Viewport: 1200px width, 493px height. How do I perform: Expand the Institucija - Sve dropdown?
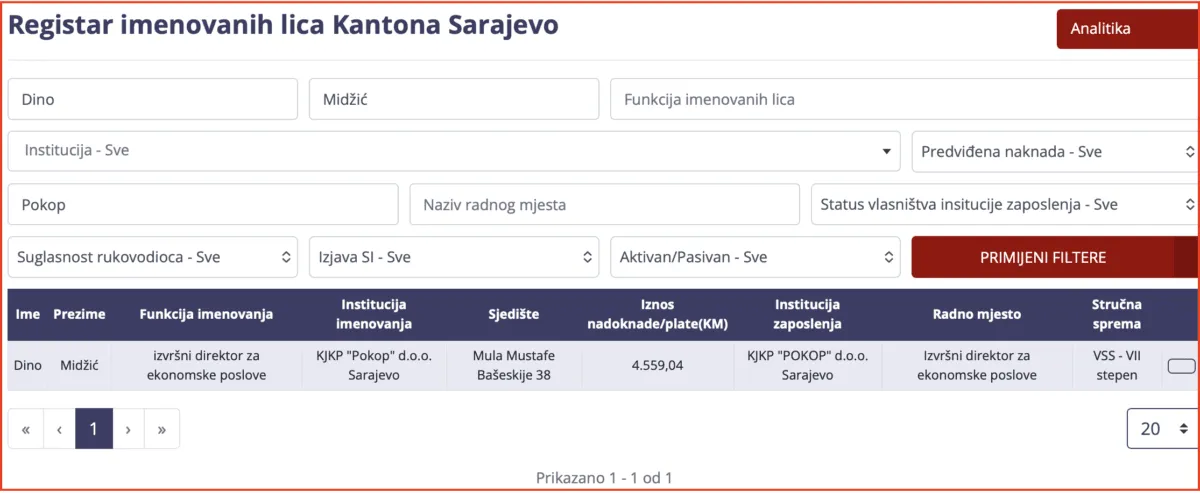click(x=454, y=151)
